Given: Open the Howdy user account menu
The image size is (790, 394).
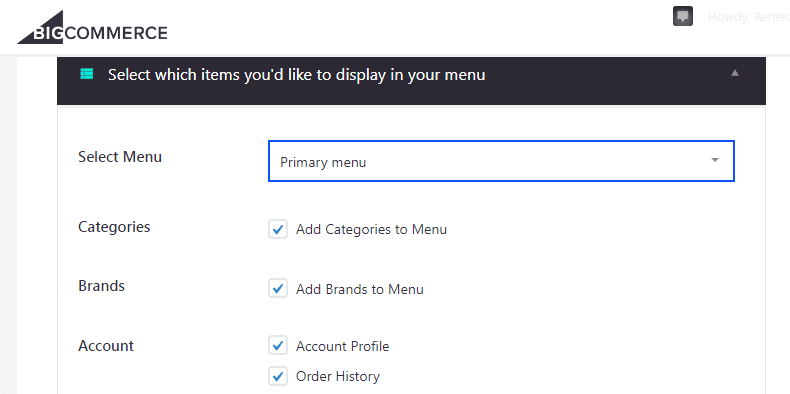Looking at the screenshot, I should pyautogui.click(x=749, y=17).
